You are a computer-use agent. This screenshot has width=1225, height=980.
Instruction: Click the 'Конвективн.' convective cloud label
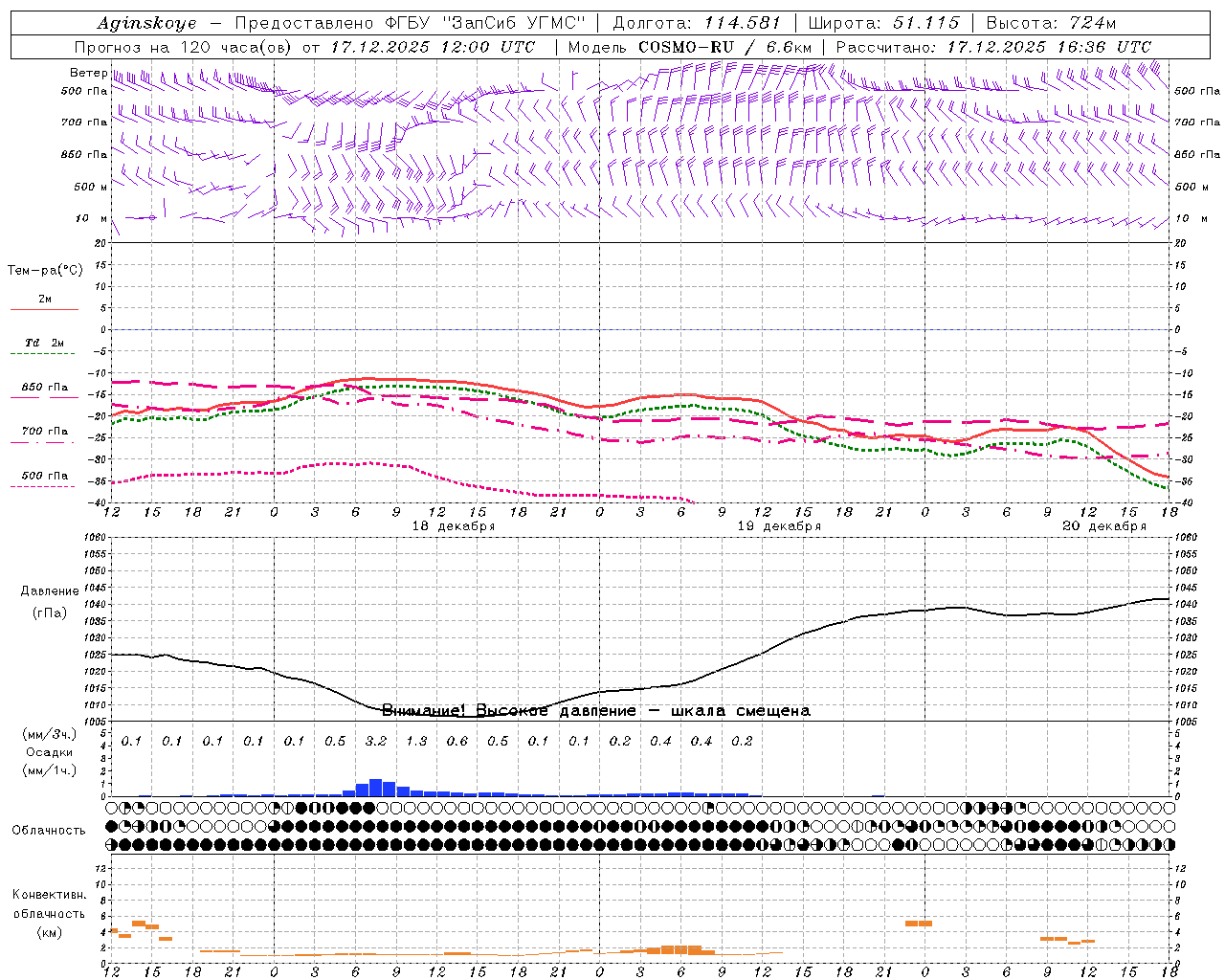[49, 895]
